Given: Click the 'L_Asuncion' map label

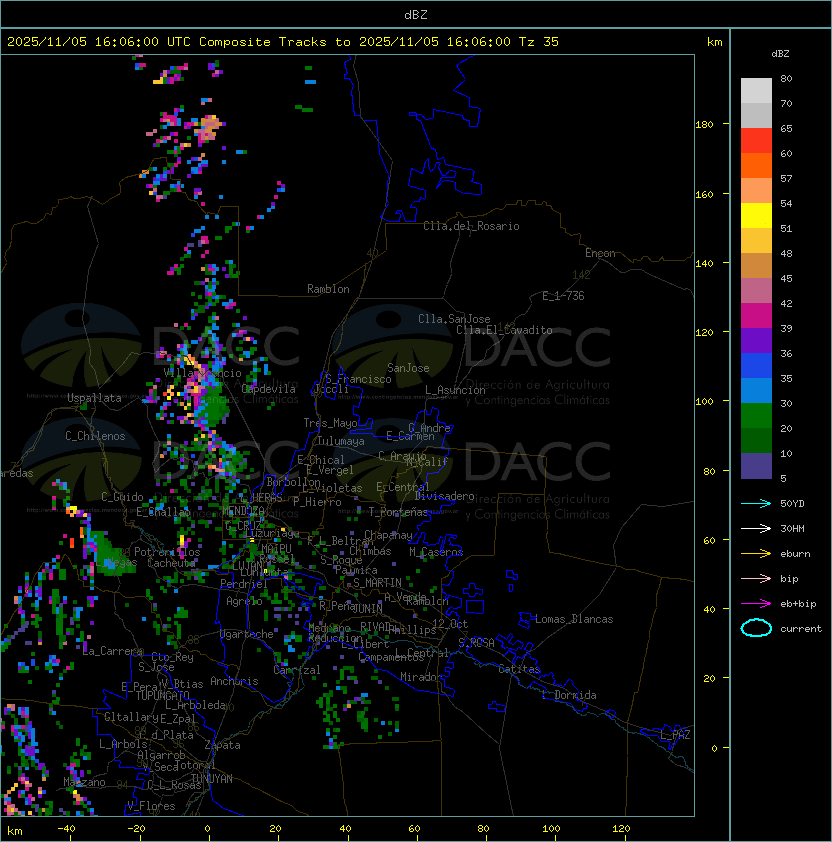Looking at the screenshot, I should 455,390.
